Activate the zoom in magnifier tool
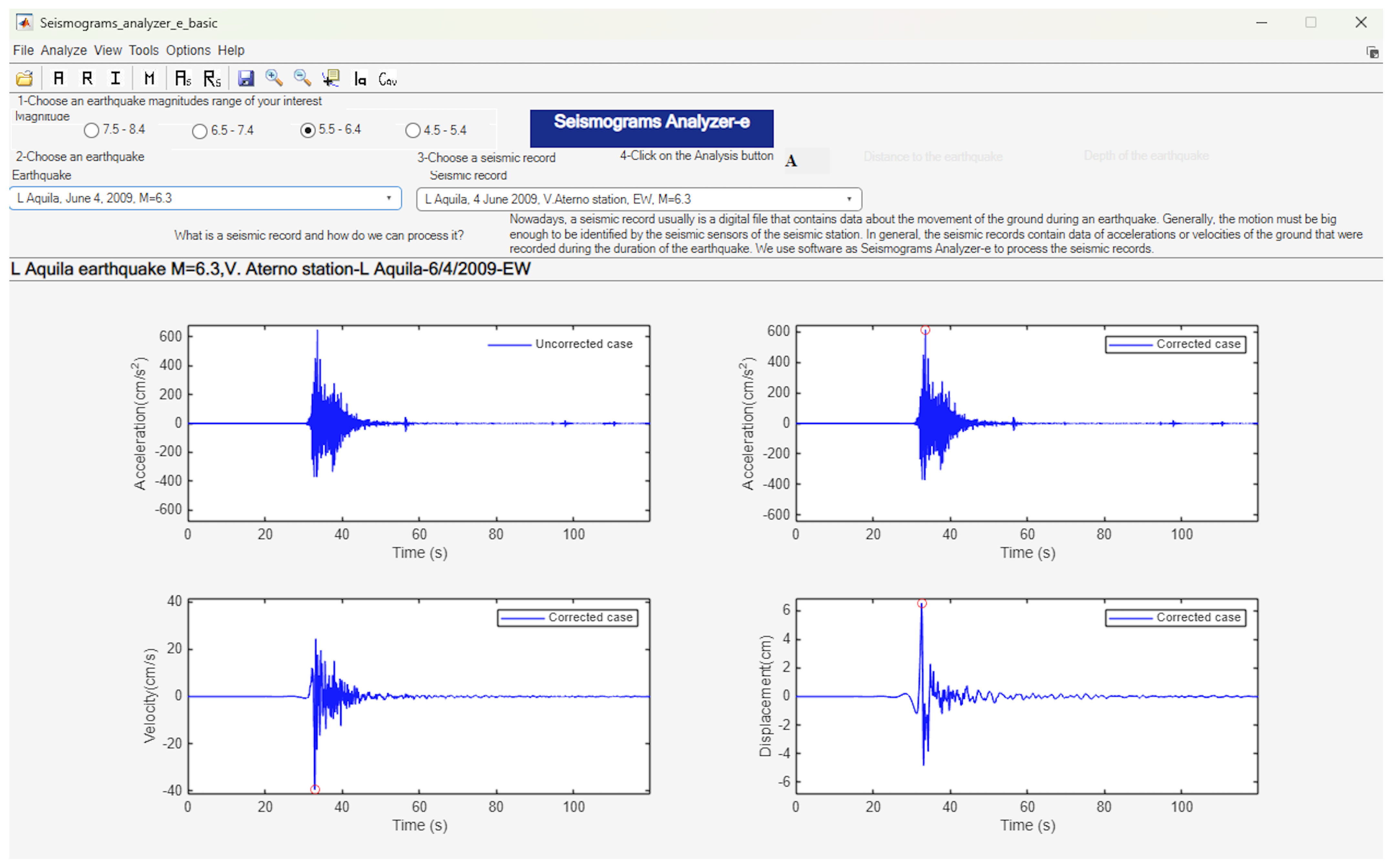Screen dimensions: 1393x868 [x=274, y=78]
